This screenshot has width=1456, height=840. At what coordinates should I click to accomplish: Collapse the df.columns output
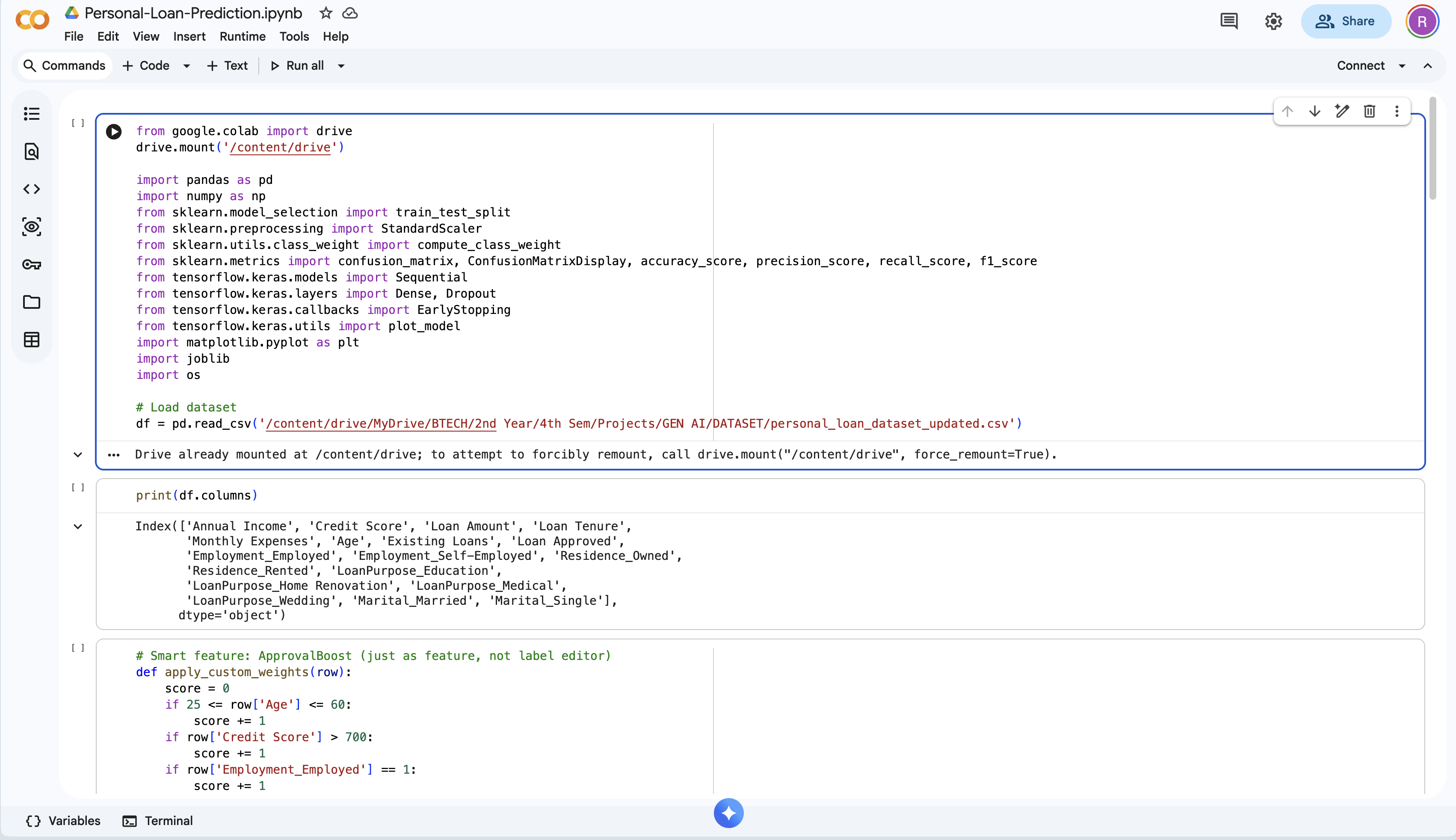click(78, 526)
